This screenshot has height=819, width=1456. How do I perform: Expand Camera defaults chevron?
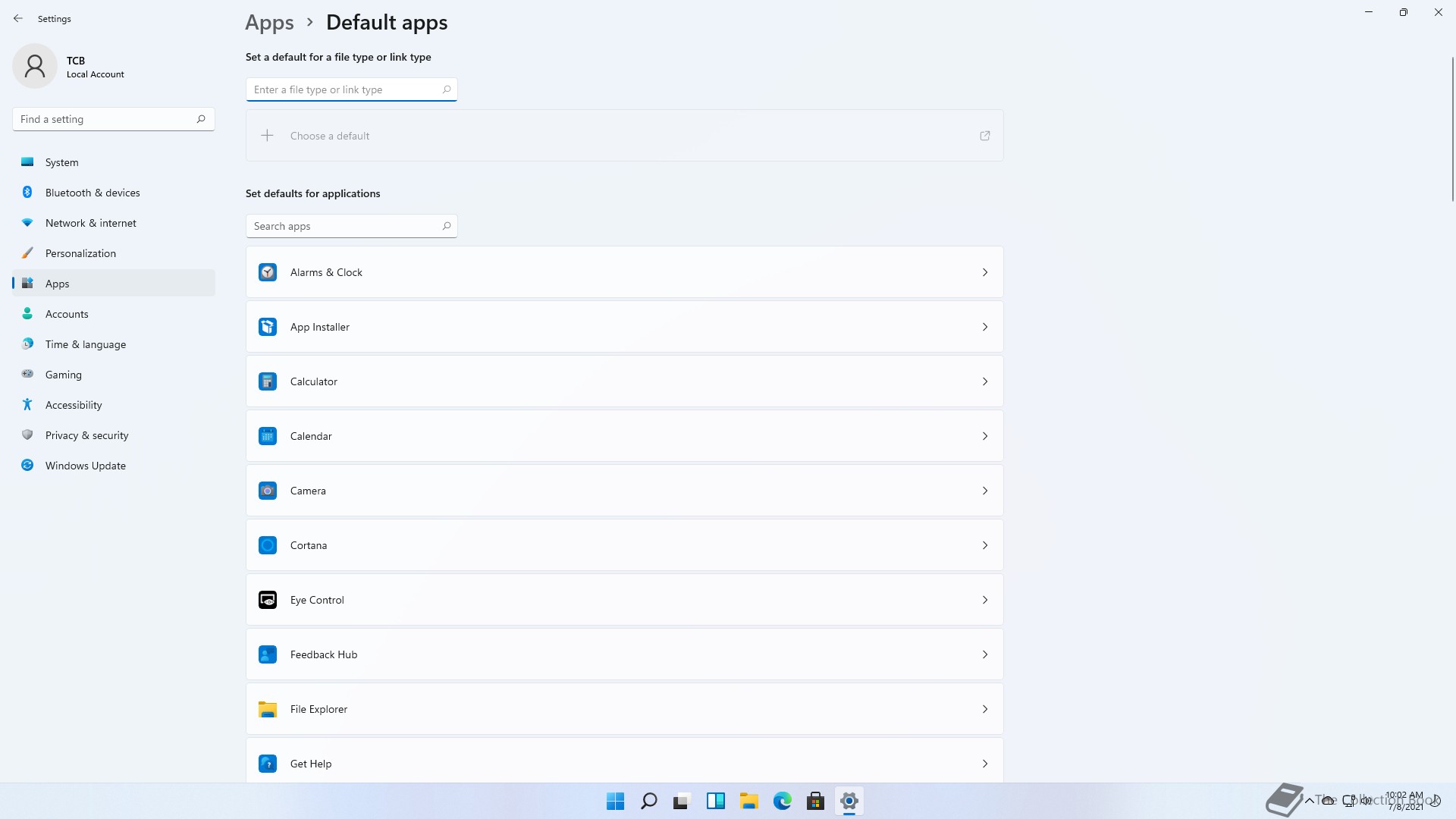click(985, 491)
